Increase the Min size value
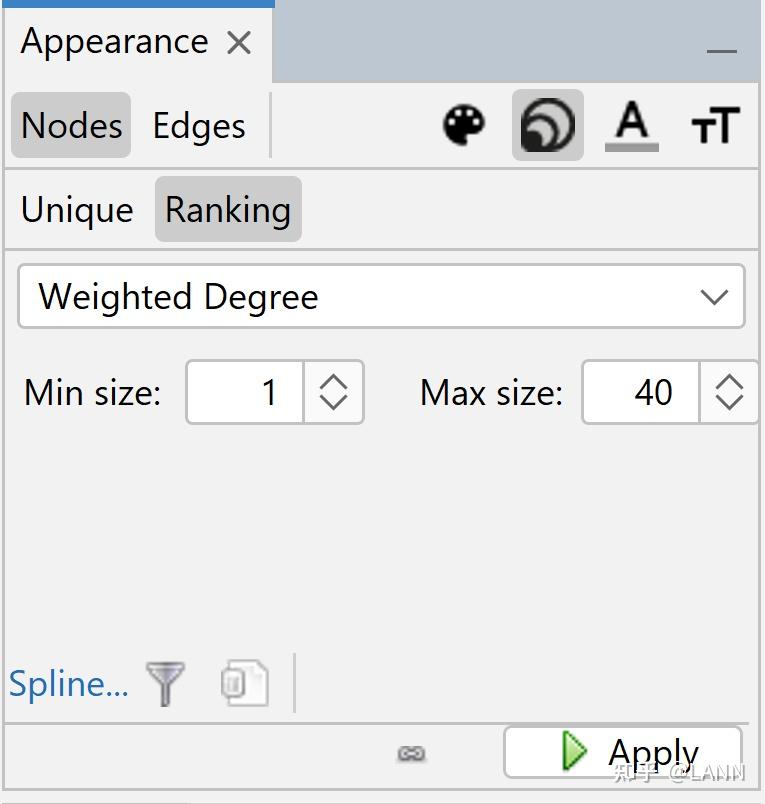The width and height of the screenshot is (765, 804). click(333, 382)
